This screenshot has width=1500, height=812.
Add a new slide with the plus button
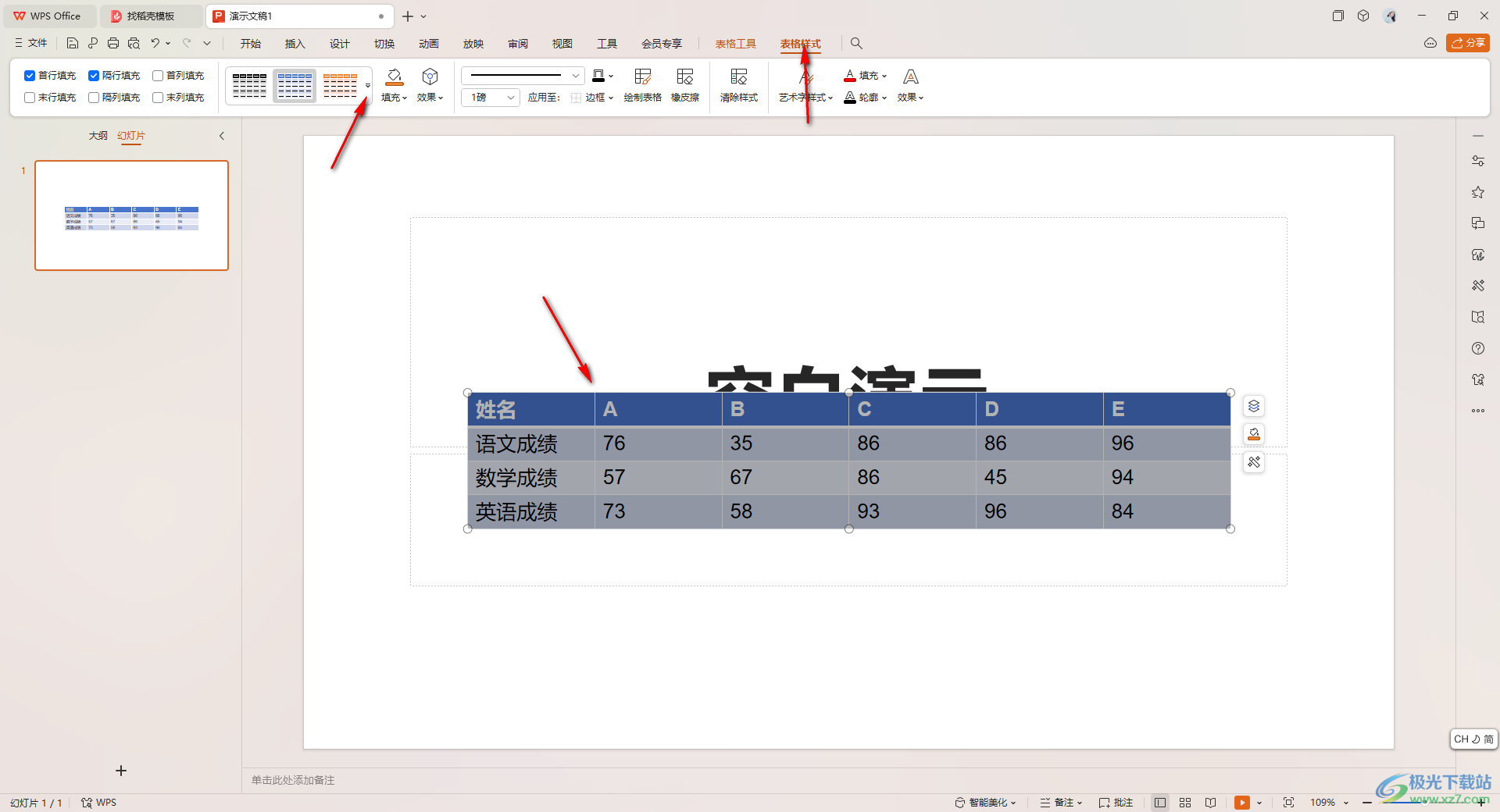click(x=121, y=771)
